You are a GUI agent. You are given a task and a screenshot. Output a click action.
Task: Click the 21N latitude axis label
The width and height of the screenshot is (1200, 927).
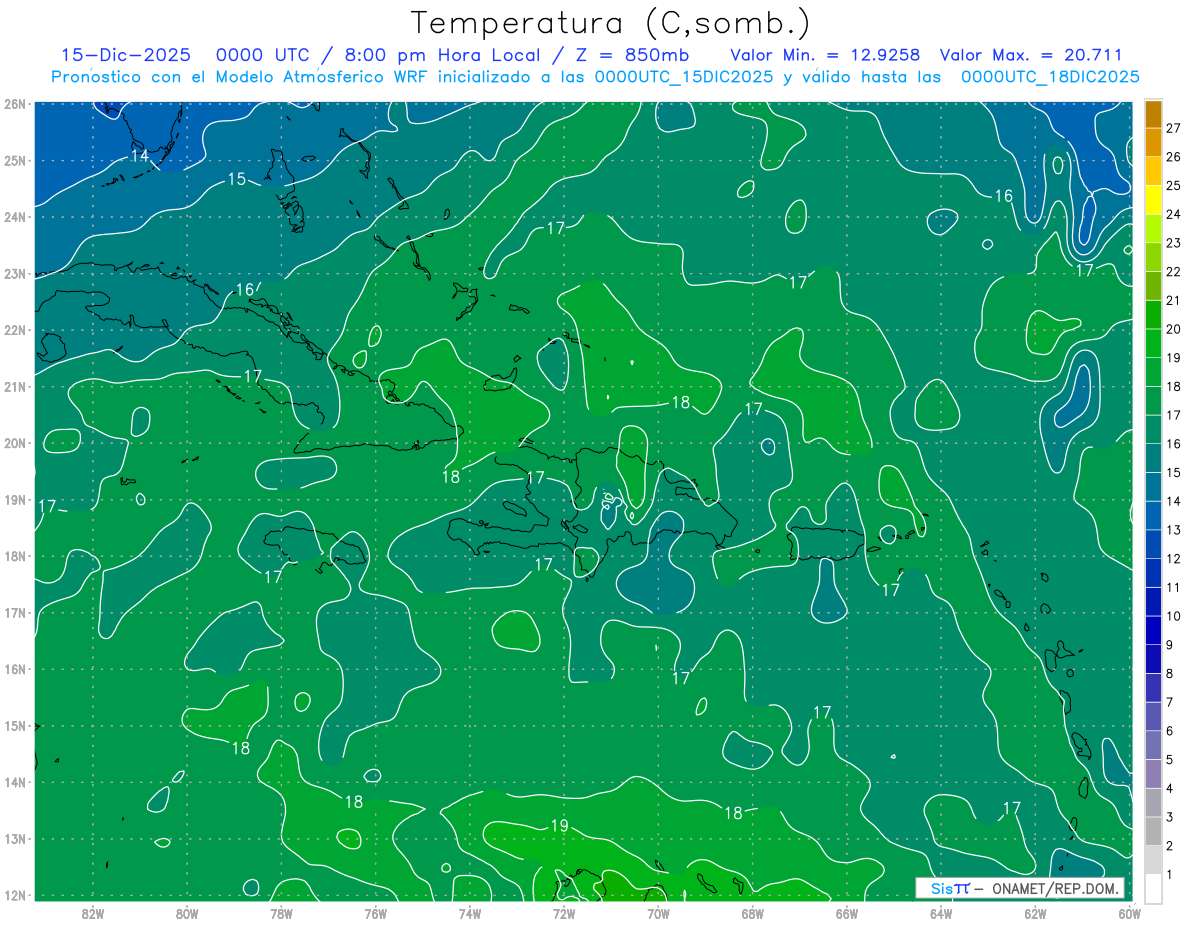point(15,386)
